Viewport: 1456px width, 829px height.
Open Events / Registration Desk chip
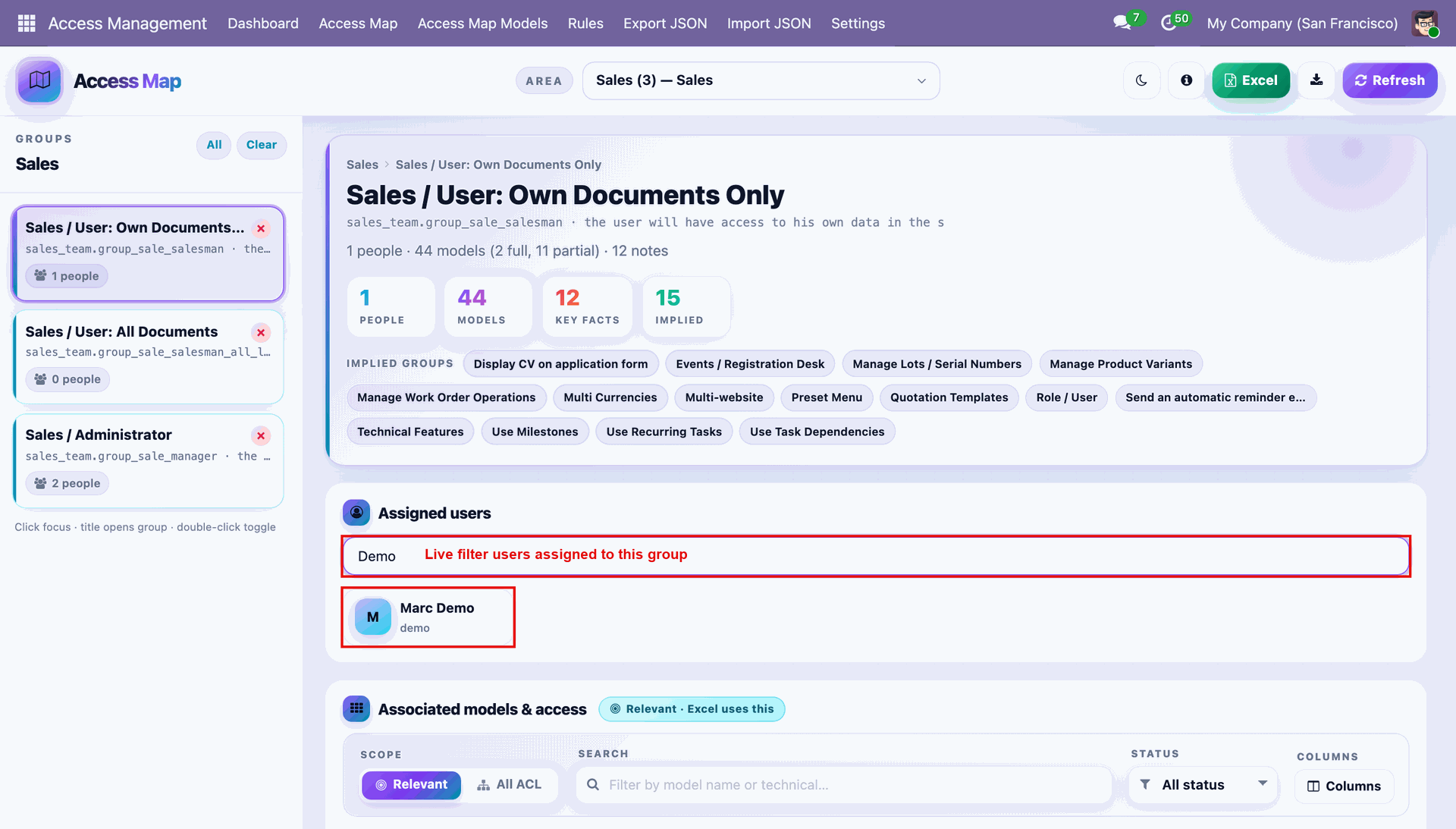click(750, 364)
